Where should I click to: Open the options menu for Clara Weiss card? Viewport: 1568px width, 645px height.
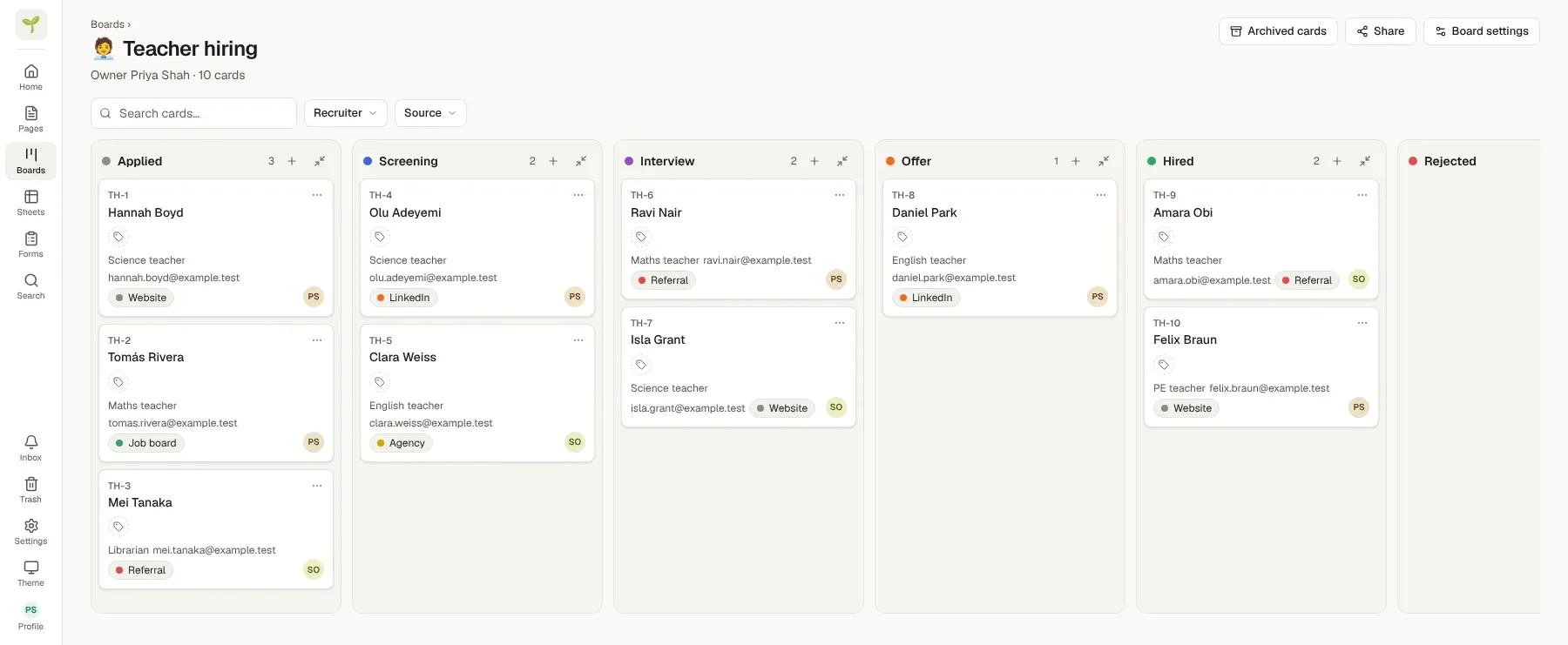pyautogui.click(x=578, y=340)
